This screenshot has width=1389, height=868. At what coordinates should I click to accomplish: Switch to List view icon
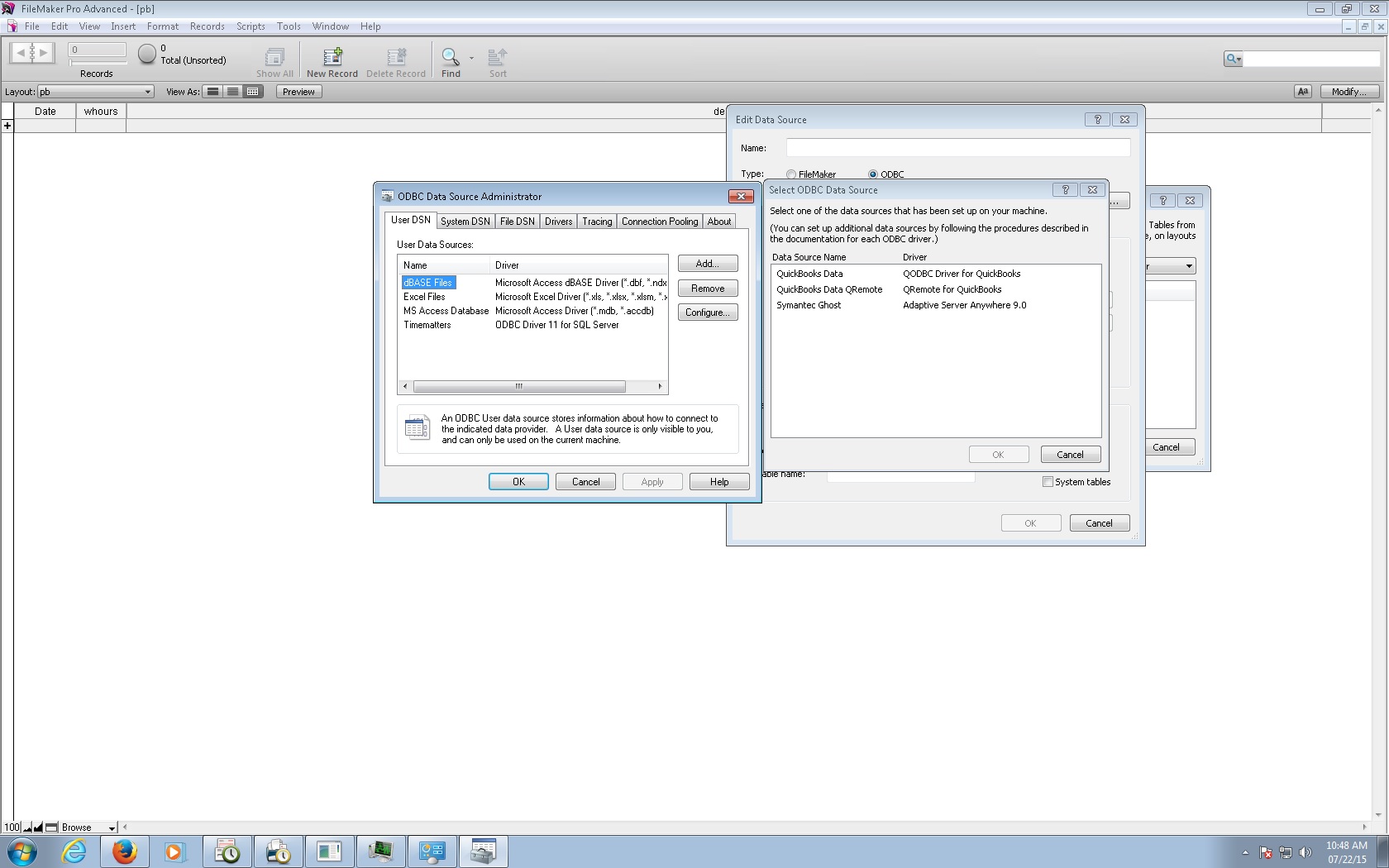pos(233,92)
